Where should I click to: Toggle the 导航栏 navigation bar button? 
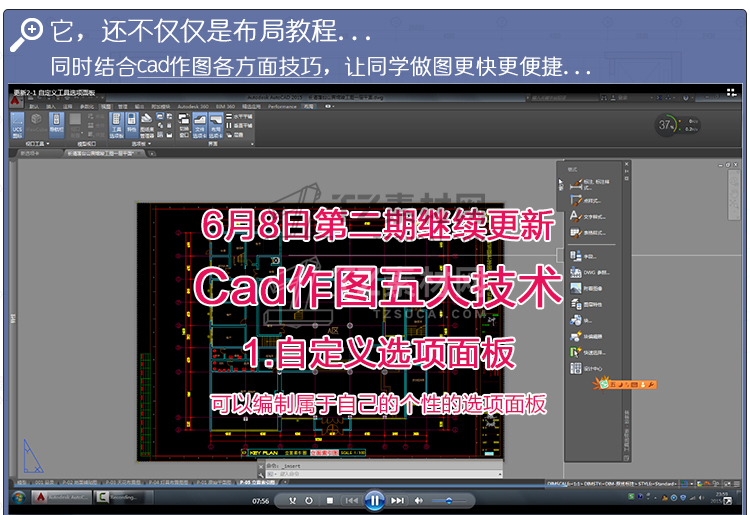click(56, 125)
